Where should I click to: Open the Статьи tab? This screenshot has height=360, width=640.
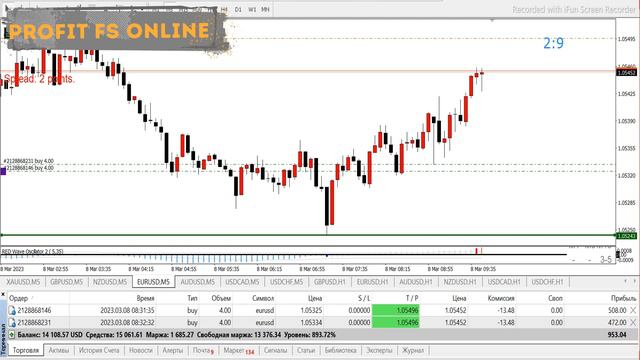(306, 350)
